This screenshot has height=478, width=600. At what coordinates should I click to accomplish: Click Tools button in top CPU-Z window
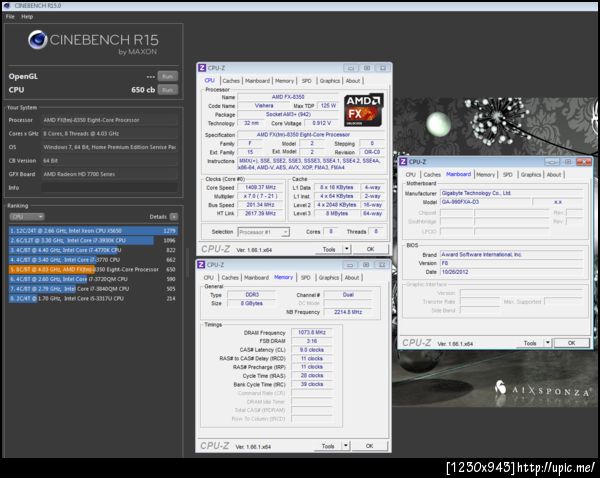[x=329, y=249]
